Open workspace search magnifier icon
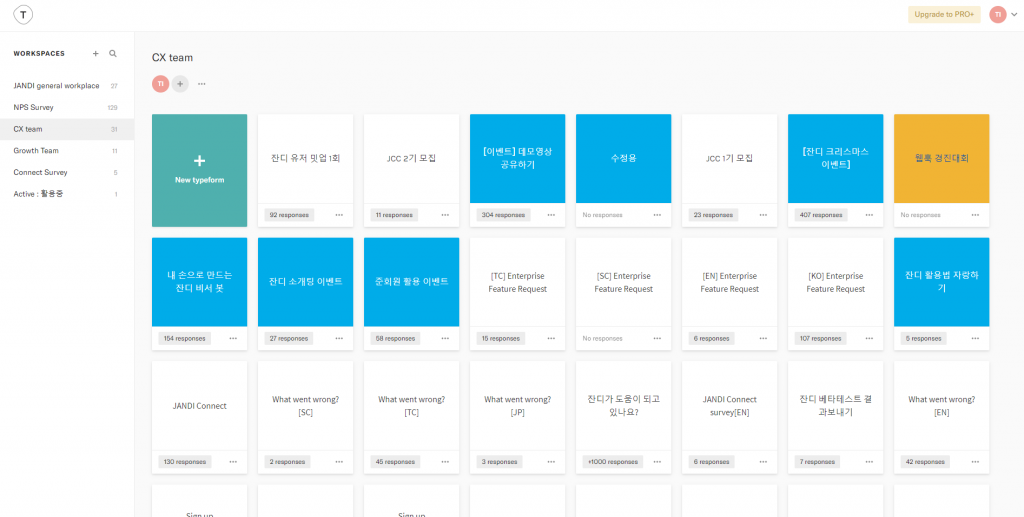Screen dimensions: 1024x517 [x=113, y=54]
